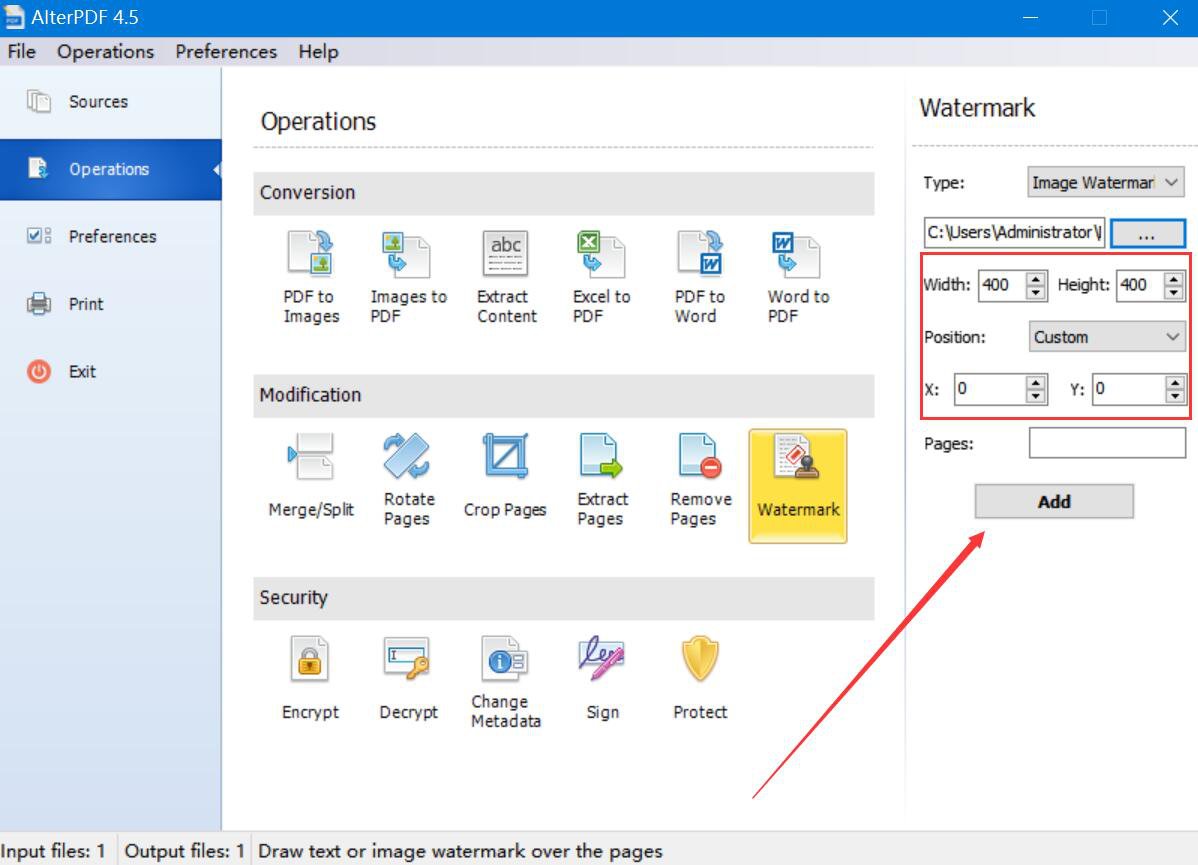Open the Crop Pages tool
The height and width of the screenshot is (865, 1198).
[x=505, y=476]
